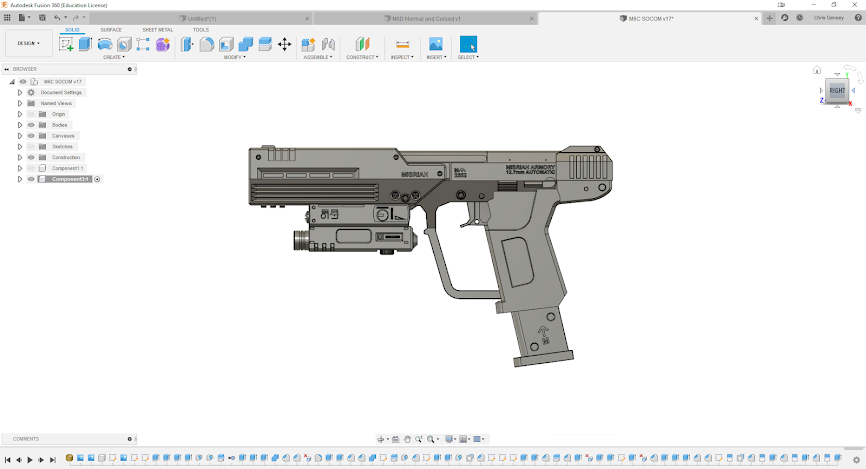Open the Sheet Metal tab

coord(157,30)
